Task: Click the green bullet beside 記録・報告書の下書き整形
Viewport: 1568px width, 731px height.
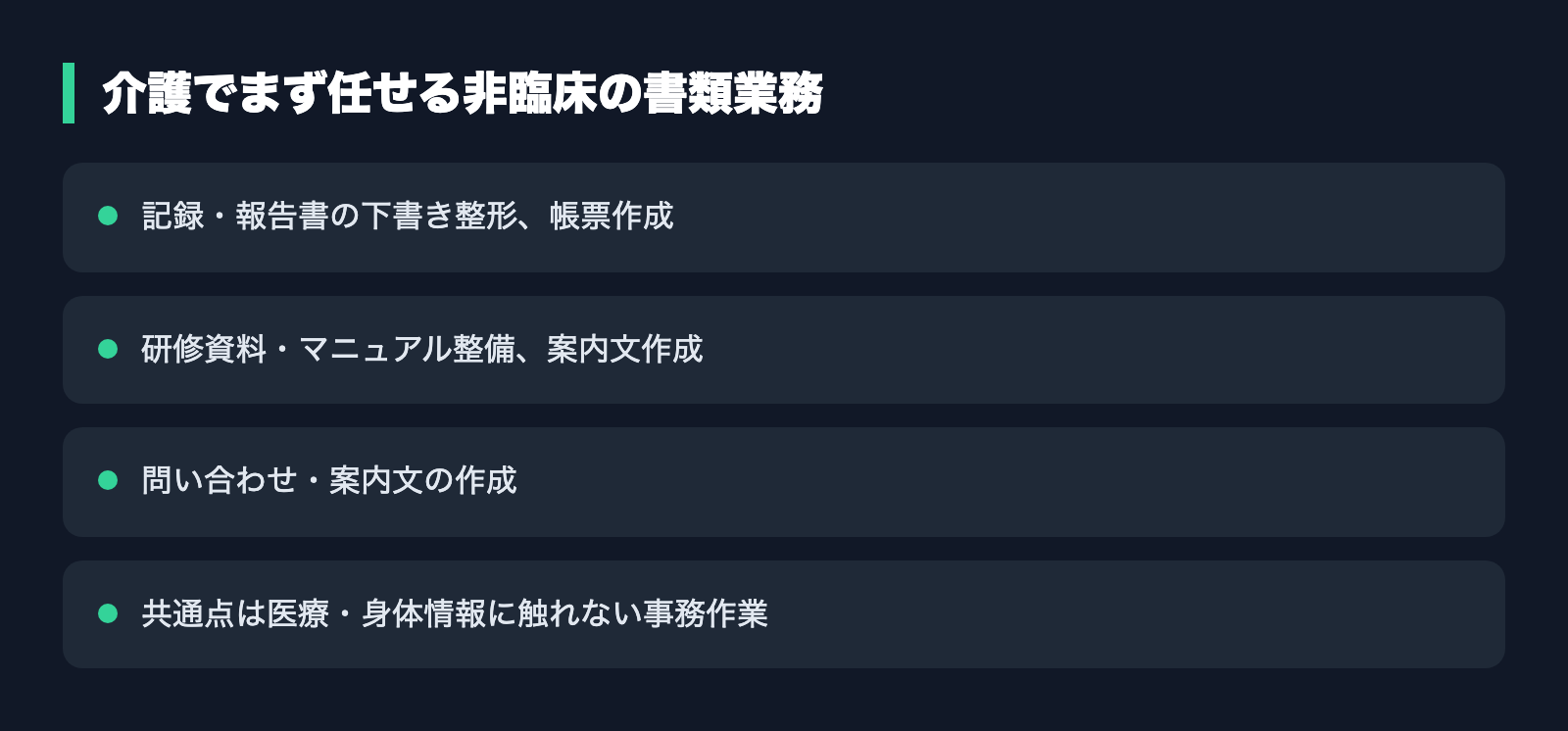Action: click(x=108, y=216)
